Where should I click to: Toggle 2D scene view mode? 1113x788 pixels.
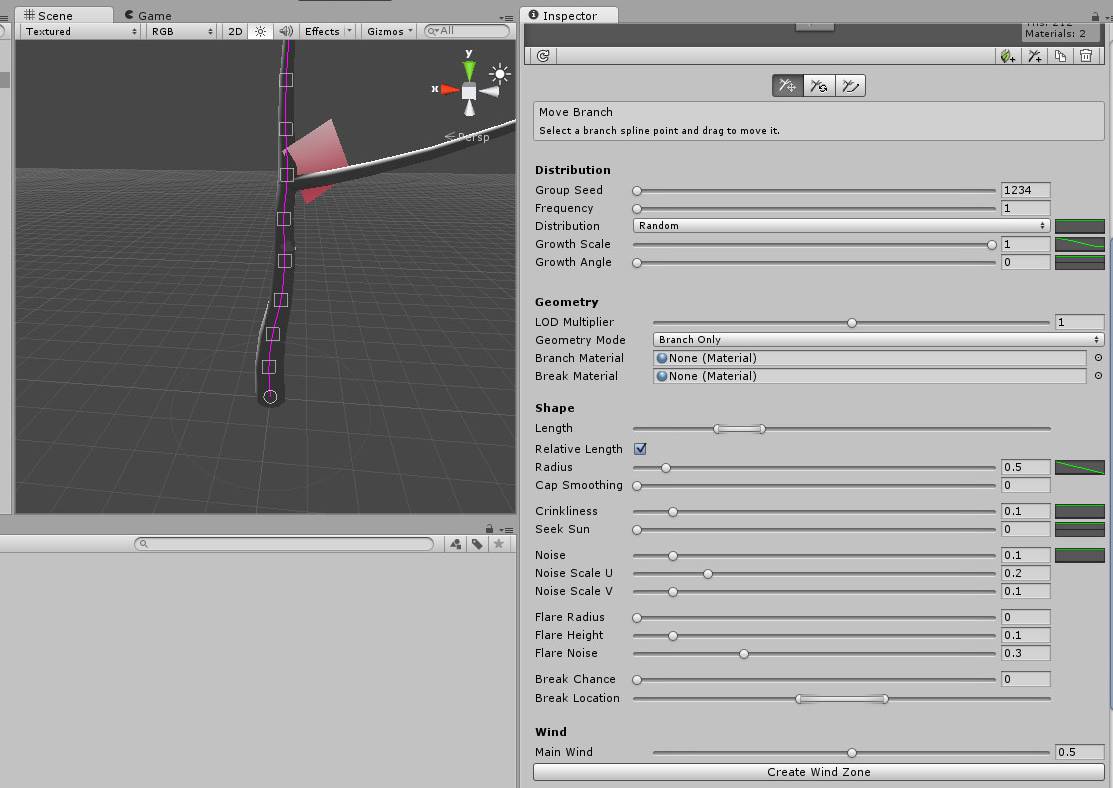point(235,31)
